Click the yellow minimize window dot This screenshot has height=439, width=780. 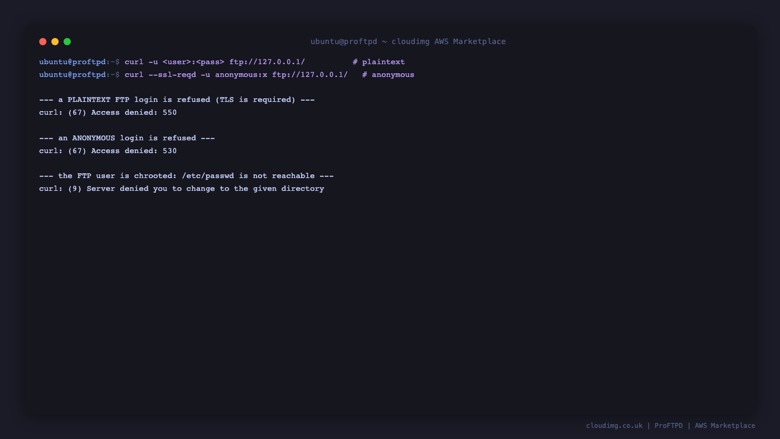[x=55, y=42]
